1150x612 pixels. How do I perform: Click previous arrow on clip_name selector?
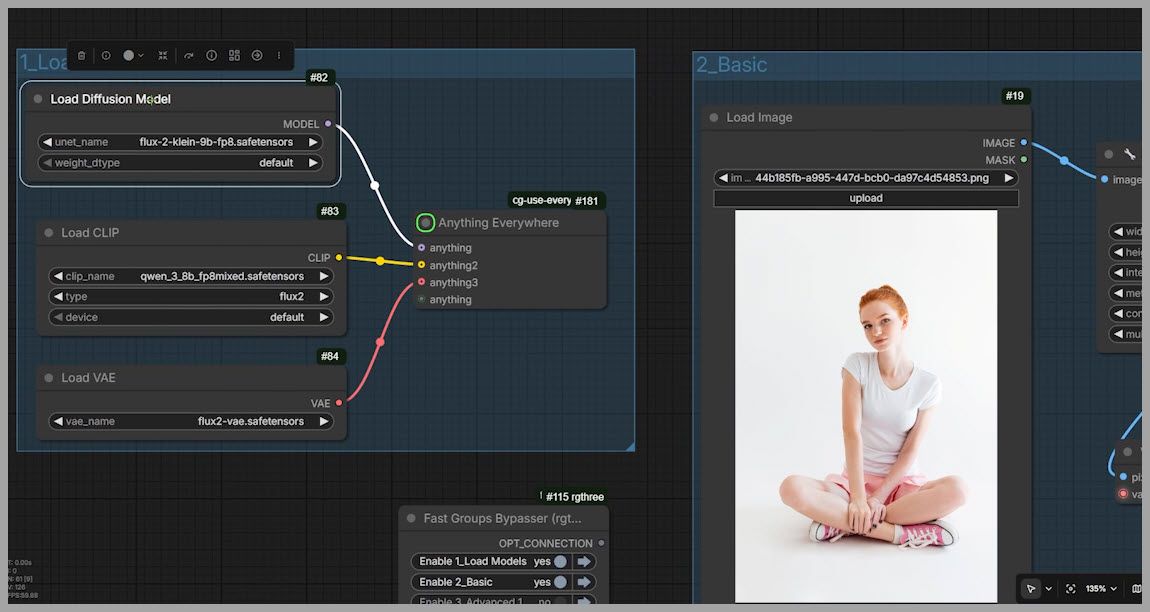58,277
